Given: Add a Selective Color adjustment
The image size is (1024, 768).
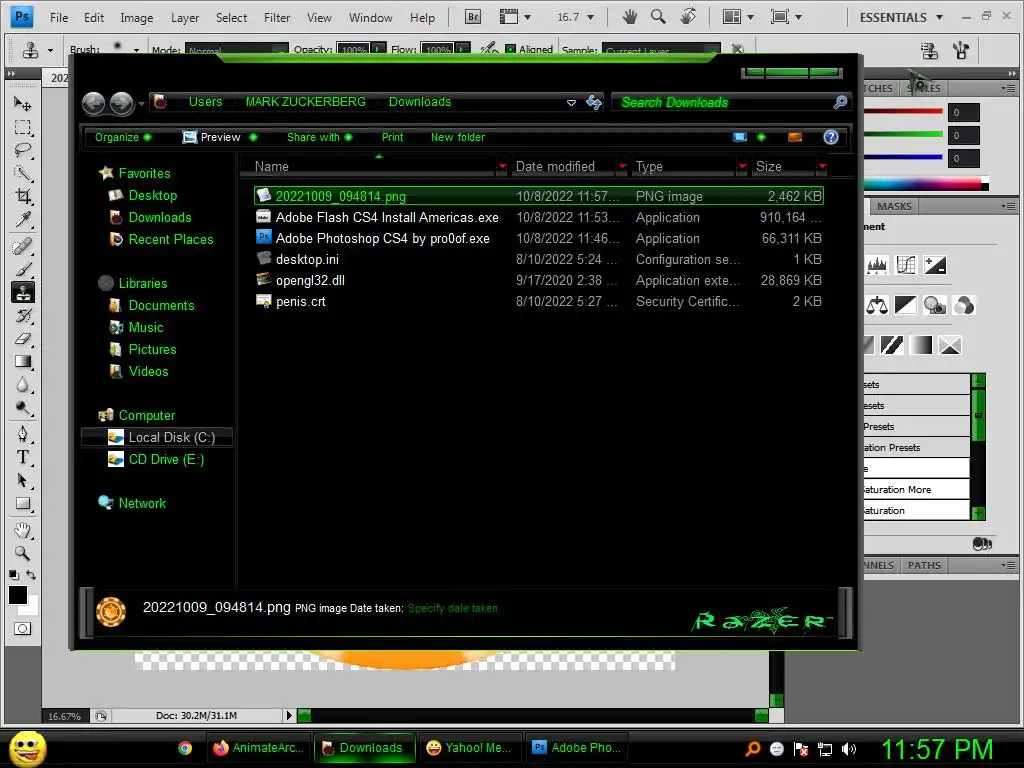Looking at the screenshot, I should (x=950, y=345).
